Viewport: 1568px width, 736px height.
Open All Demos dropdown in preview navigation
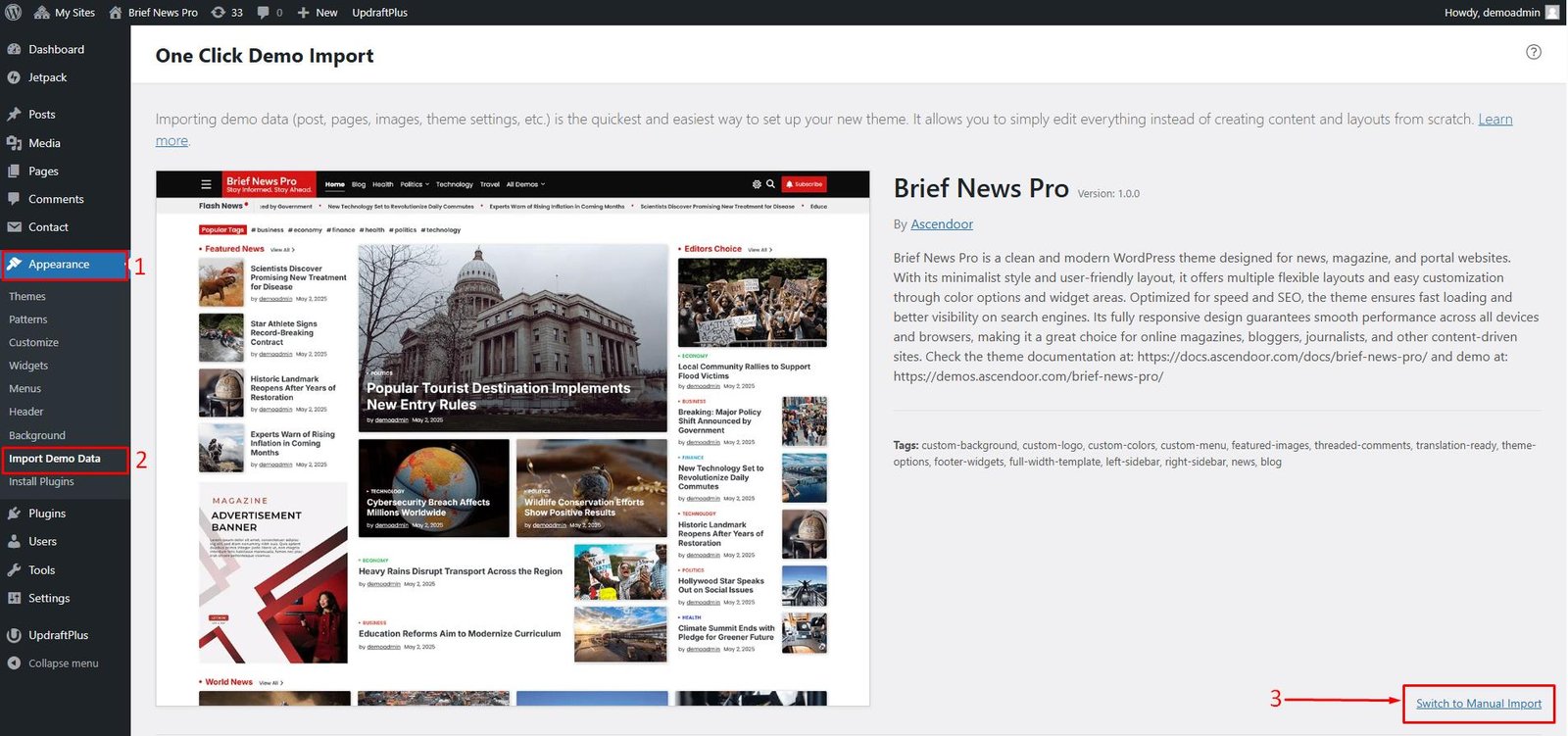tap(525, 184)
